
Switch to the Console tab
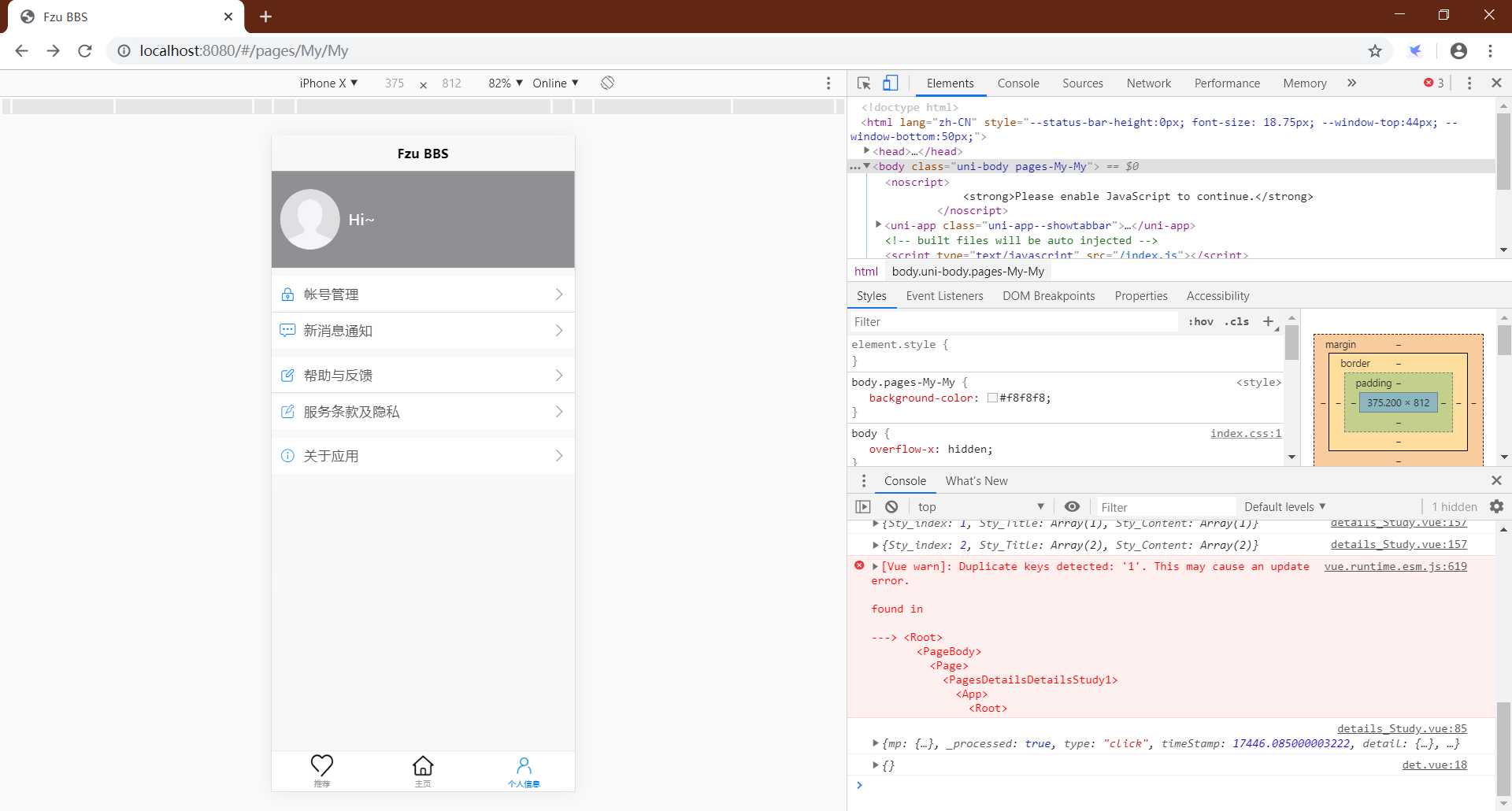[x=1018, y=83]
